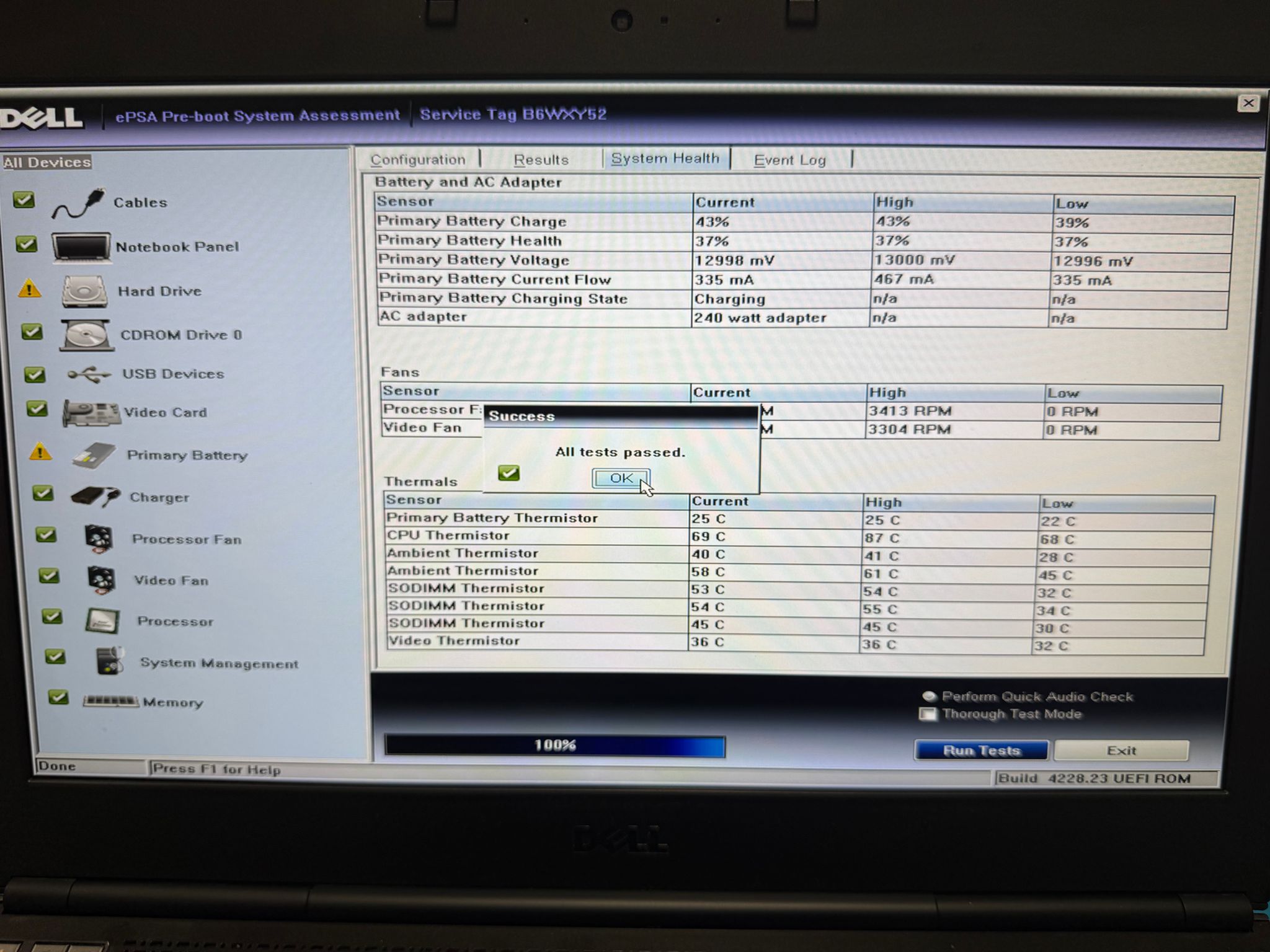The image size is (1270, 952).
Task: Click the Exit button
Action: click(x=1121, y=751)
